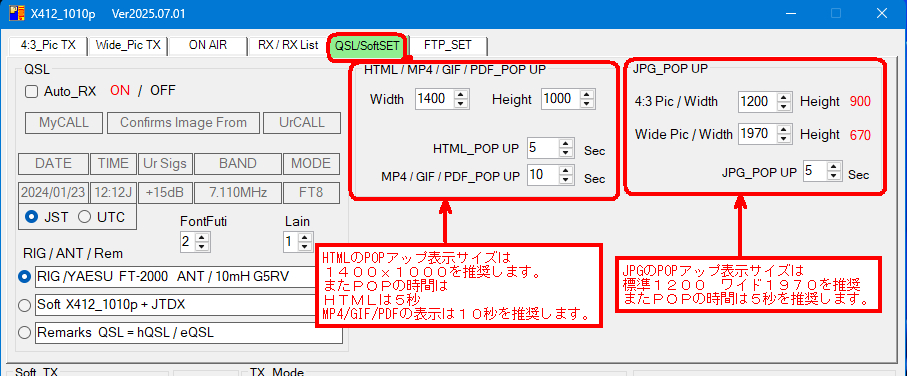Screen dimensions: 907x376
Task: Select the RIG /YAESU FT-2000 radio option
Action: click(x=25, y=277)
